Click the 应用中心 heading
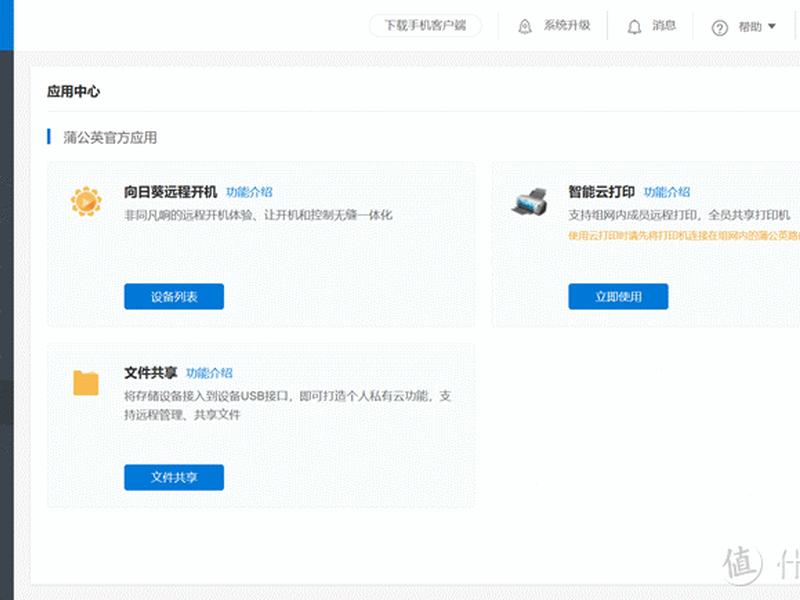800x600 pixels. [73, 91]
